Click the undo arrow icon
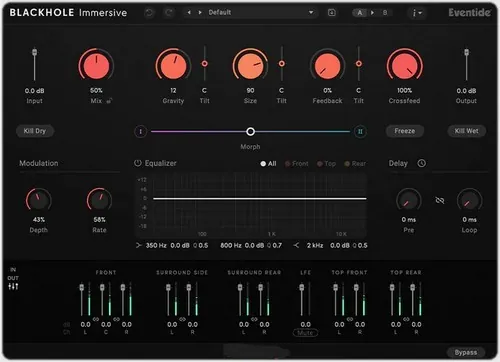 click(149, 13)
